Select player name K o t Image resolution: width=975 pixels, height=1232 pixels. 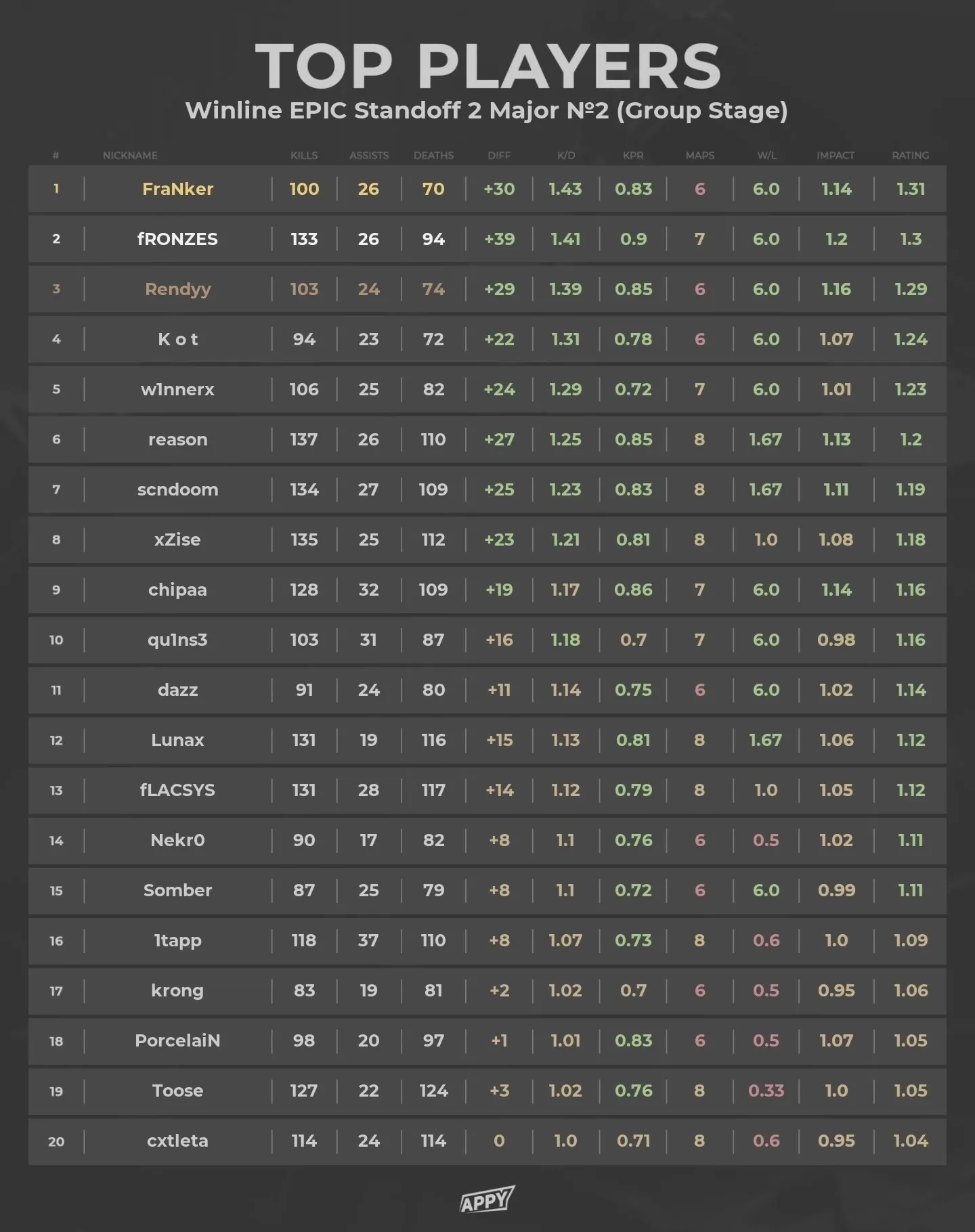177,339
